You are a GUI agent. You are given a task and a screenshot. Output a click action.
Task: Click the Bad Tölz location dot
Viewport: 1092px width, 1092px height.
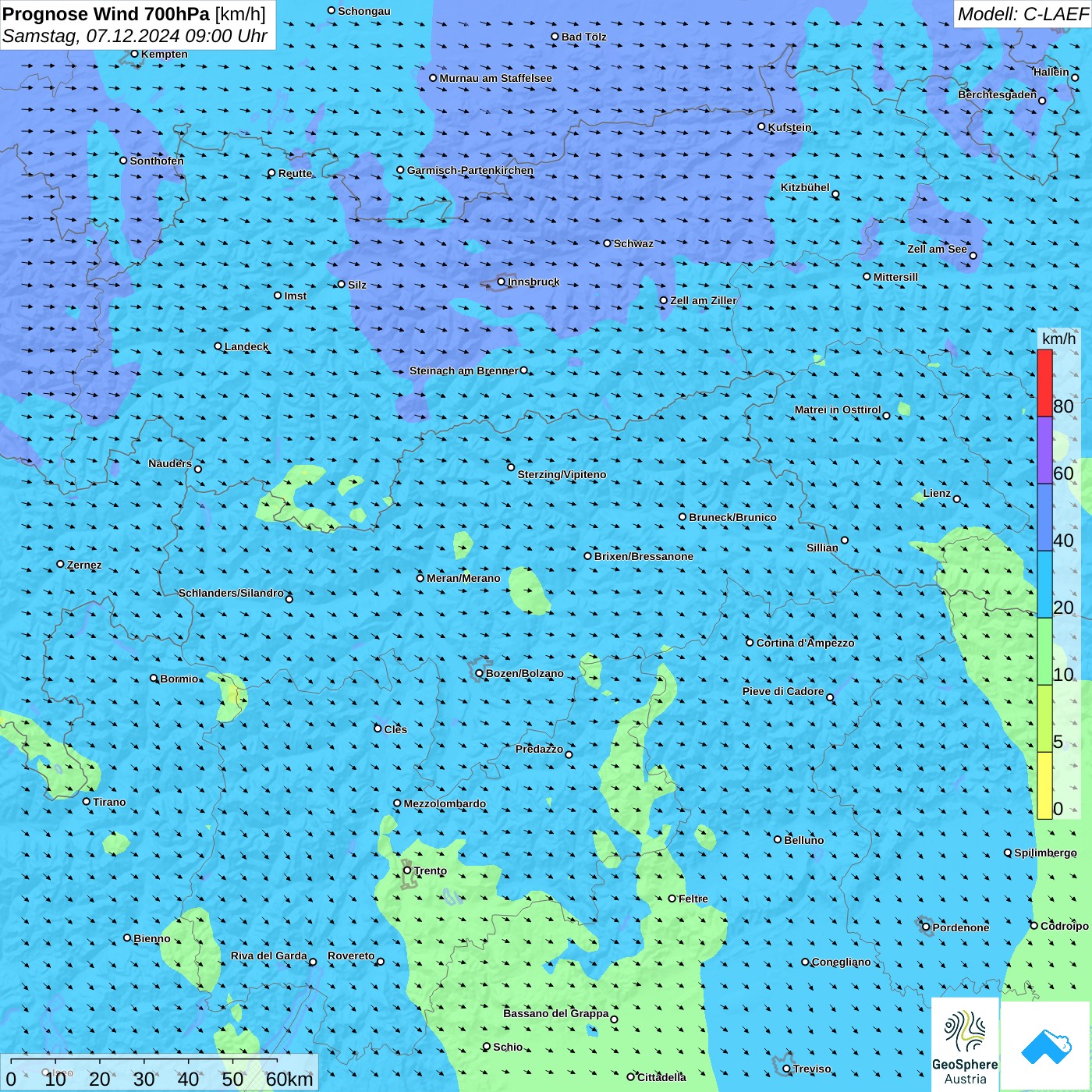tap(555, 37)
